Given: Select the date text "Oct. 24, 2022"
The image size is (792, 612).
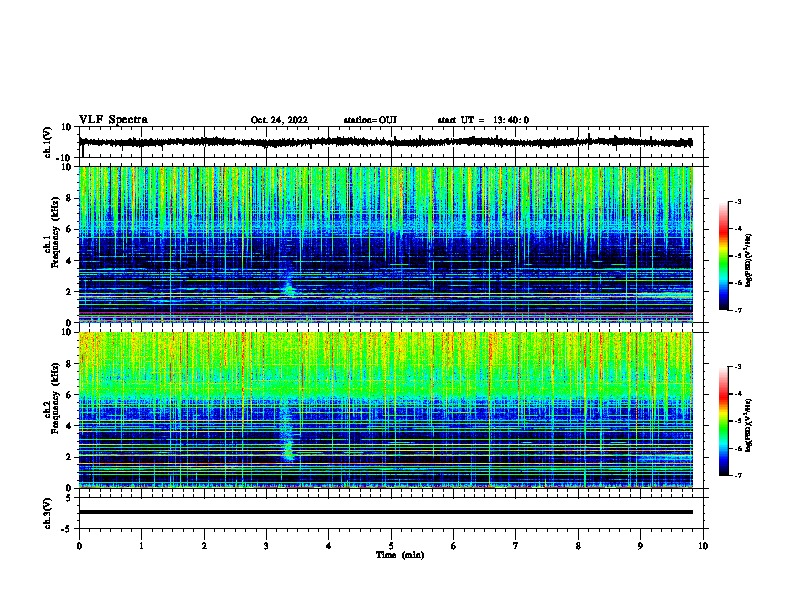Looking at the screenshot, I should click(x=279, y=120).
